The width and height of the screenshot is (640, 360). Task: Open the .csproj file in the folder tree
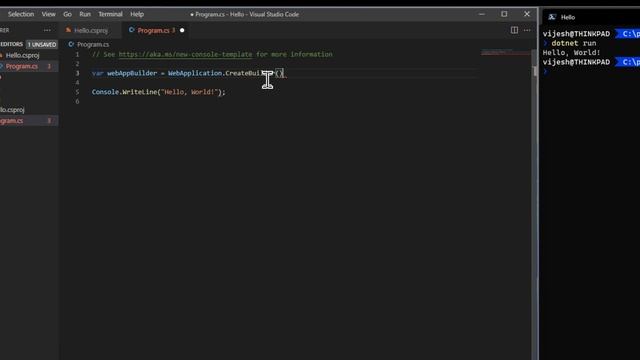(29, 110)
